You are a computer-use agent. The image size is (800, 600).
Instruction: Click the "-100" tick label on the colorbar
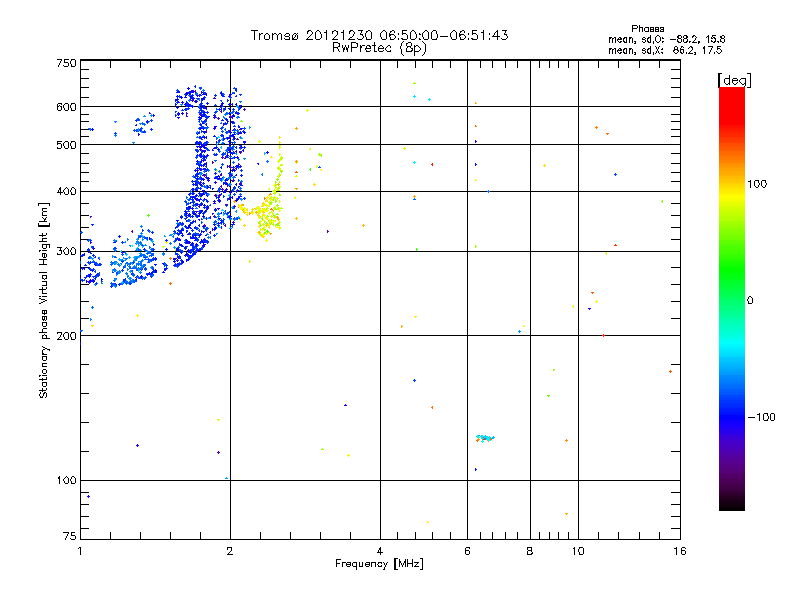[x=761, y=417]
